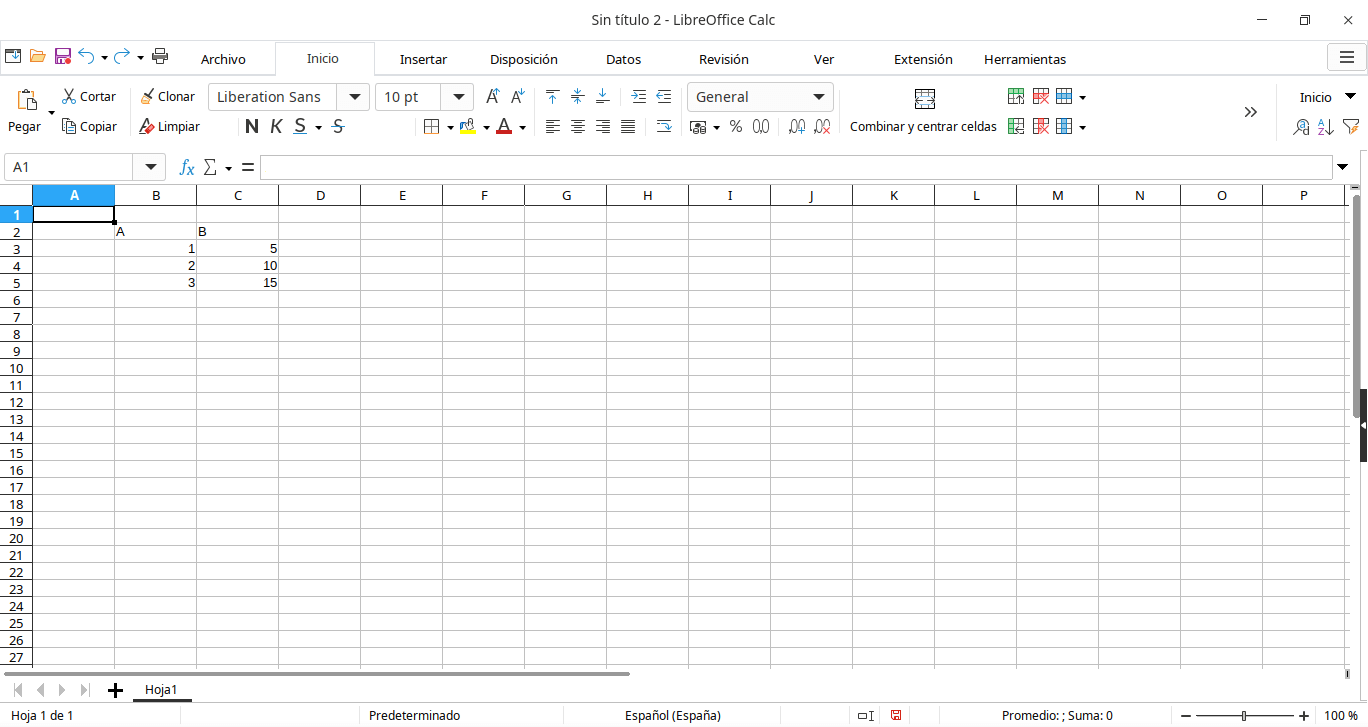
Task: Undo the last action
Action: (x=87, y=57)
